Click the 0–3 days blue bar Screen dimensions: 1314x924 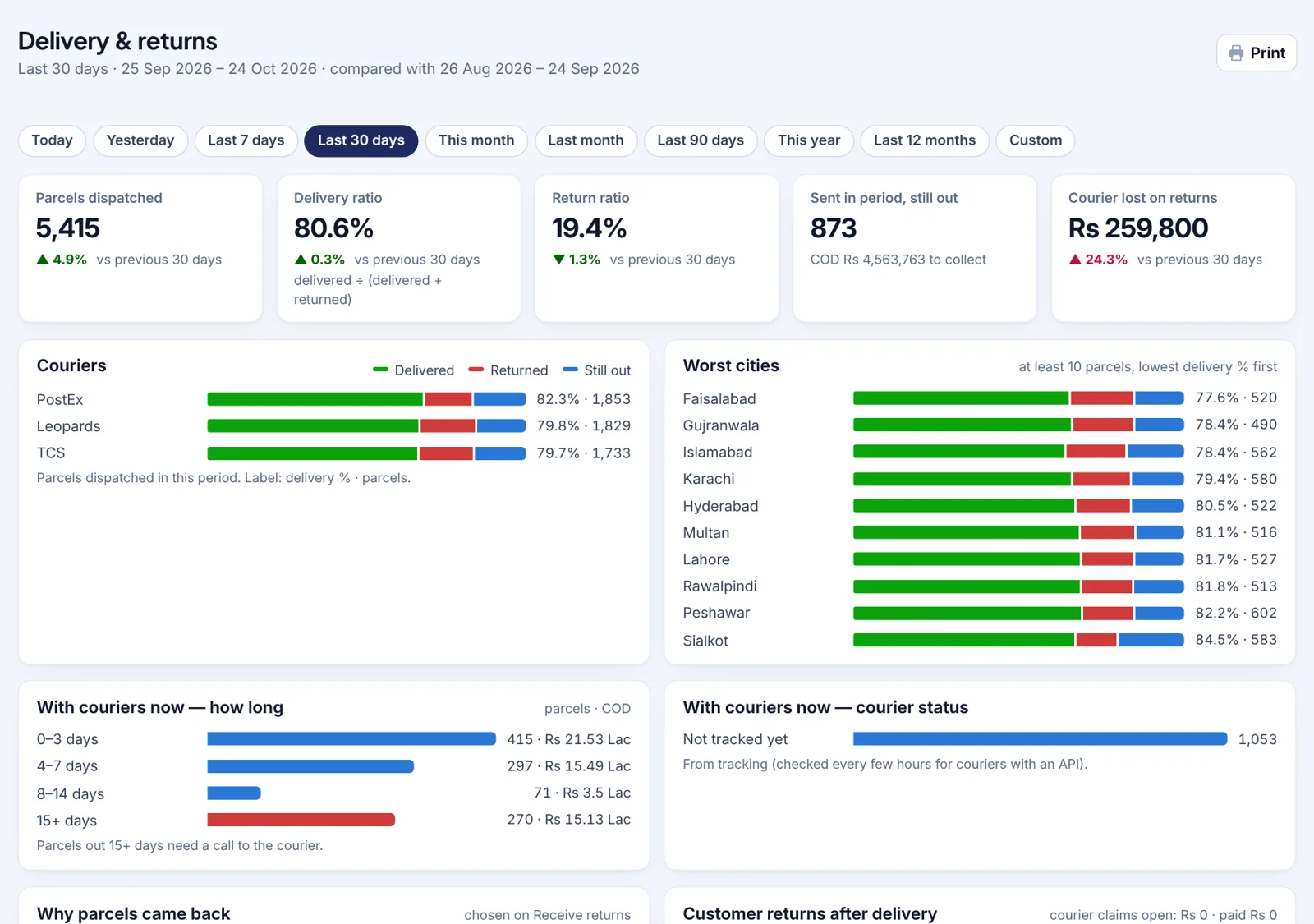351,739
